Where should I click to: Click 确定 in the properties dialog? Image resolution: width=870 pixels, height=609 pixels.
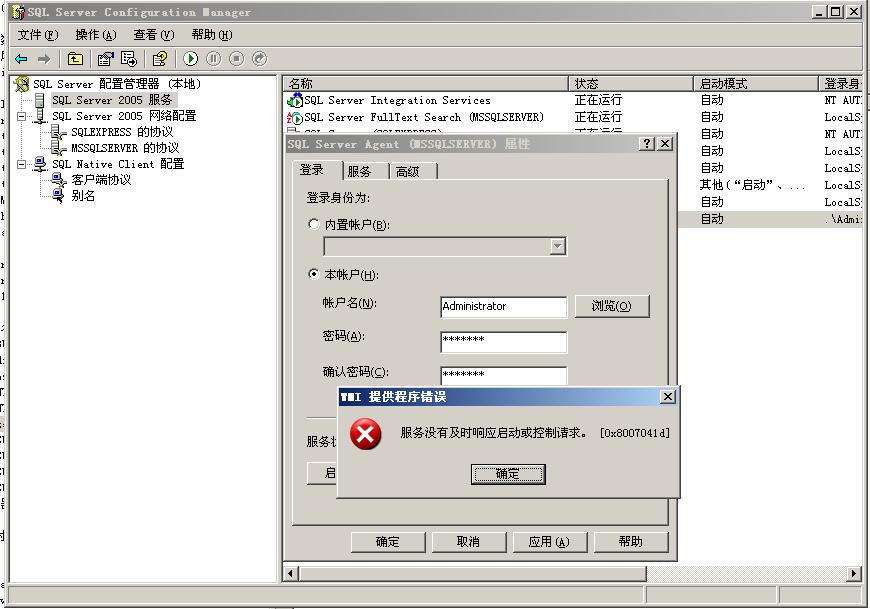coord(388,542)
